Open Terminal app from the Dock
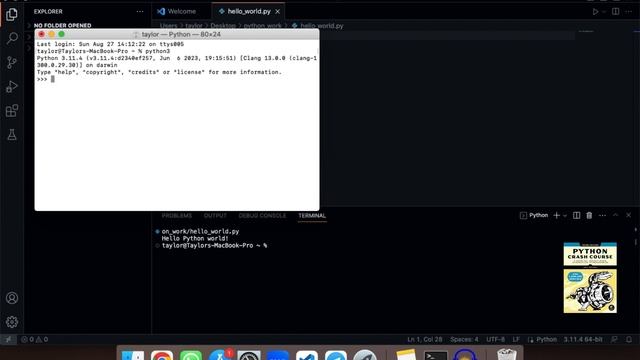The height and width of the screenshot is (360, 640). [436, 355]
